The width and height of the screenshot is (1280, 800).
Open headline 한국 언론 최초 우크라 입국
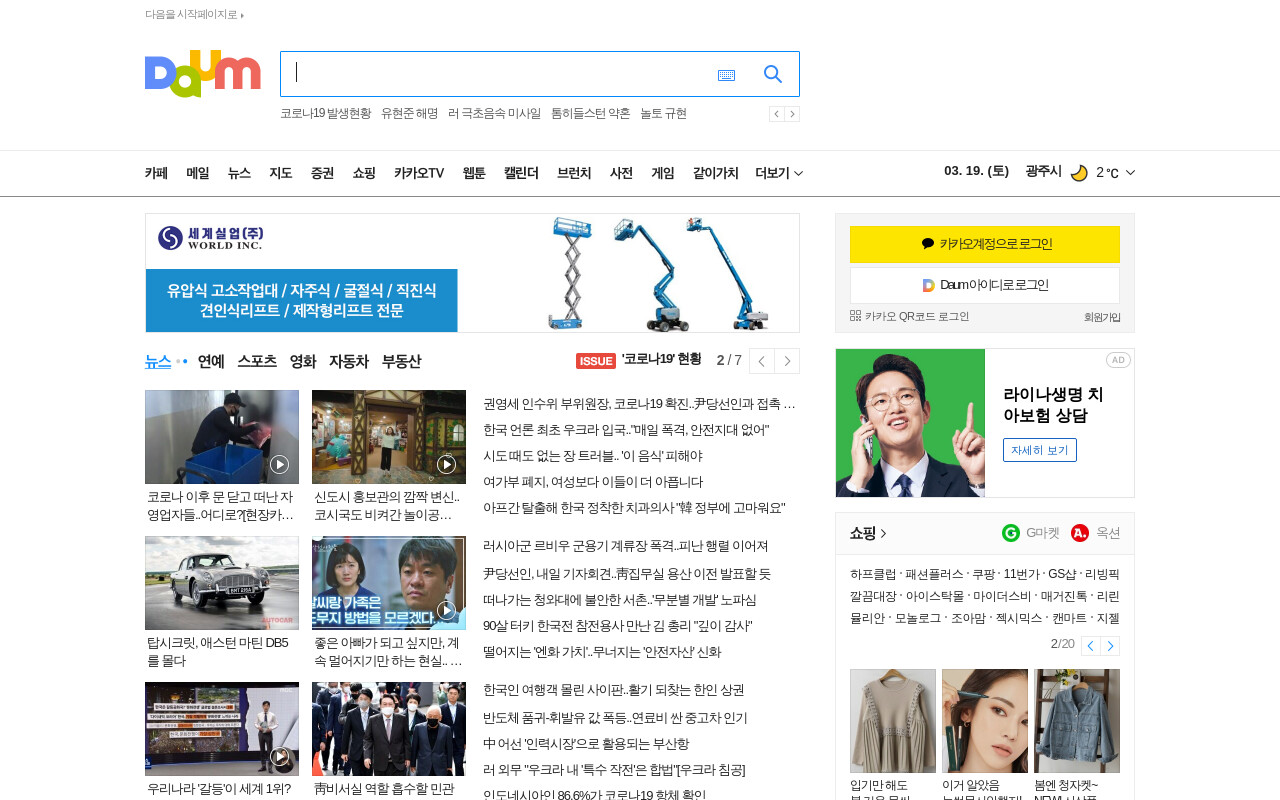(x=626, y=430)
